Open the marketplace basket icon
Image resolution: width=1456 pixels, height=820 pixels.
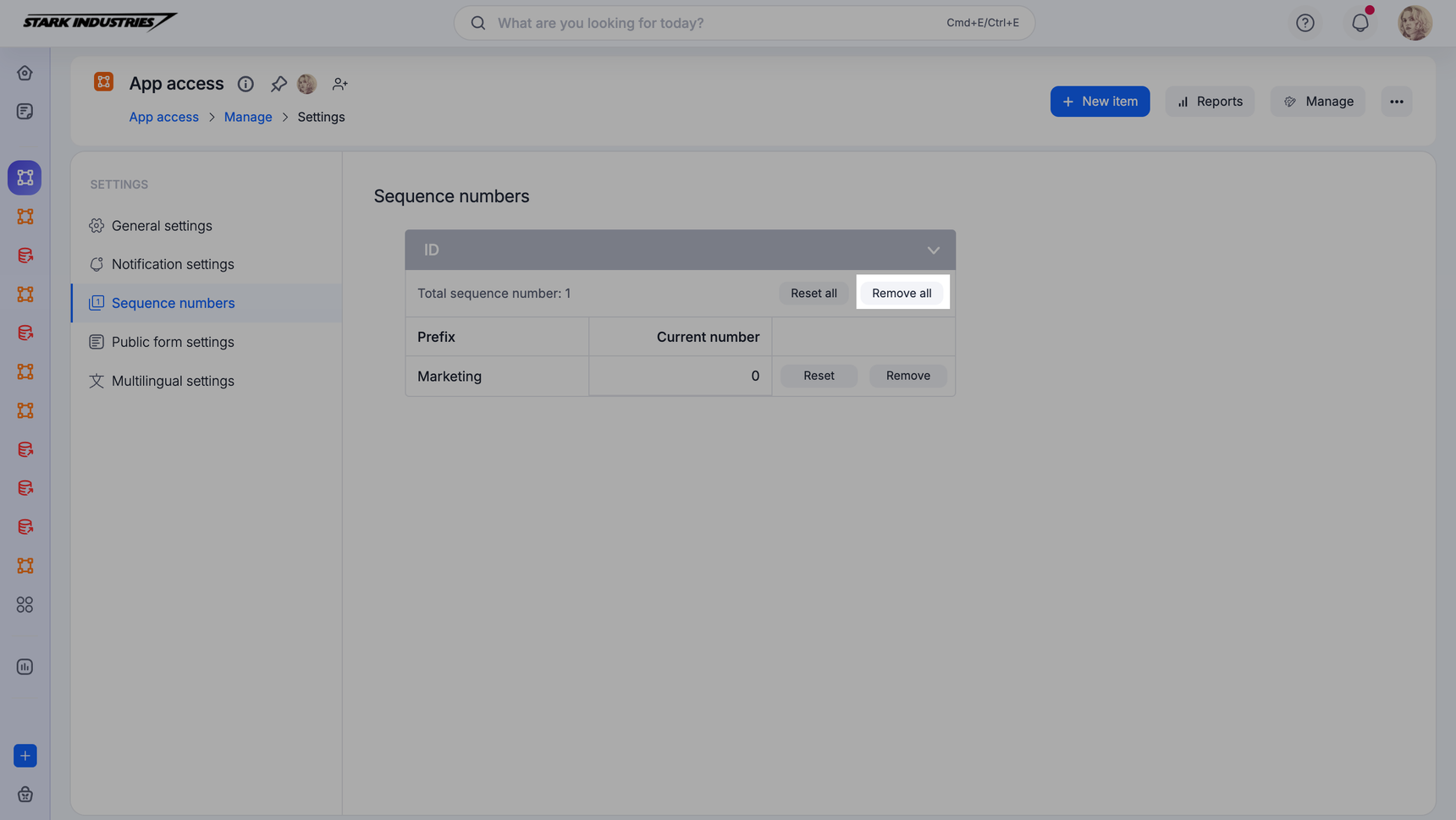tap(25, 794)
